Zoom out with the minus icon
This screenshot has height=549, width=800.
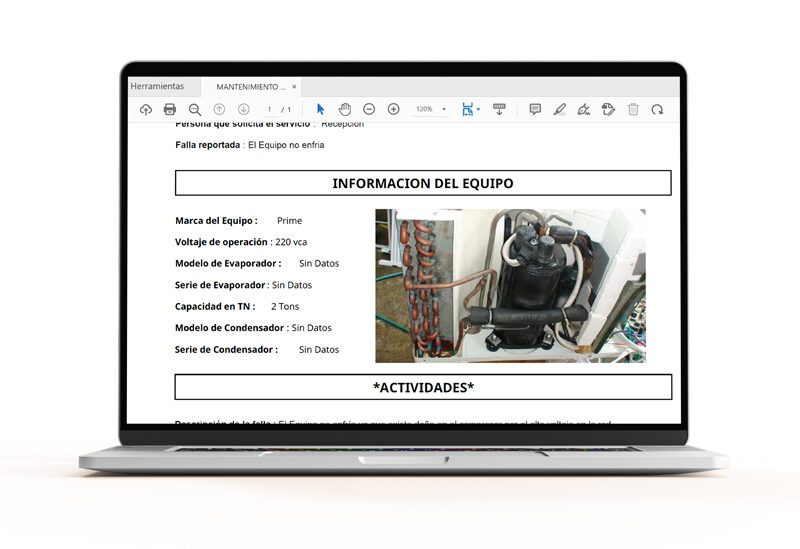pyautogui.click(x=369, y=109)
